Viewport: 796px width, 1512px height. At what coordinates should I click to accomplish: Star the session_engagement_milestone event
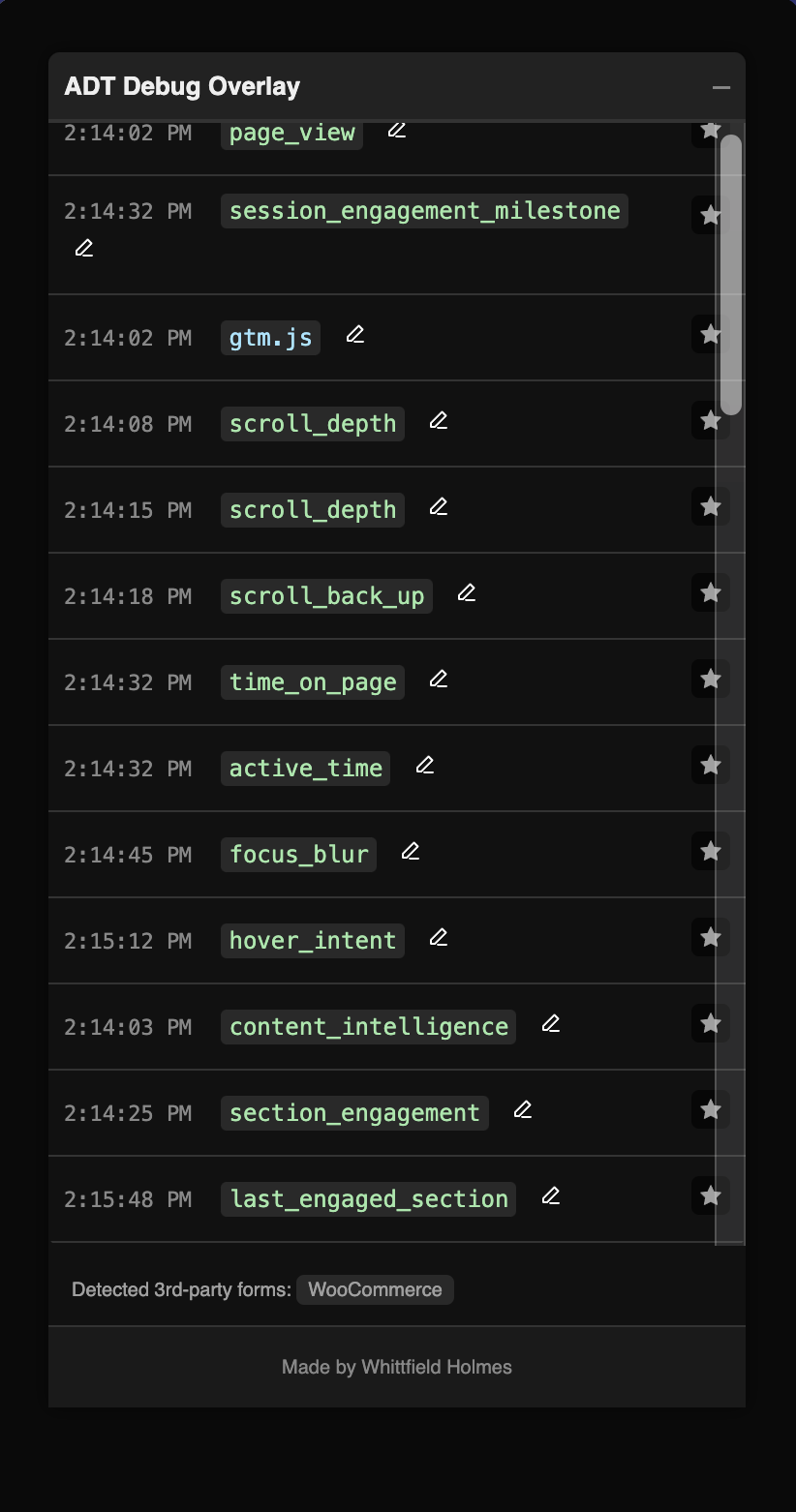[711, 215]
